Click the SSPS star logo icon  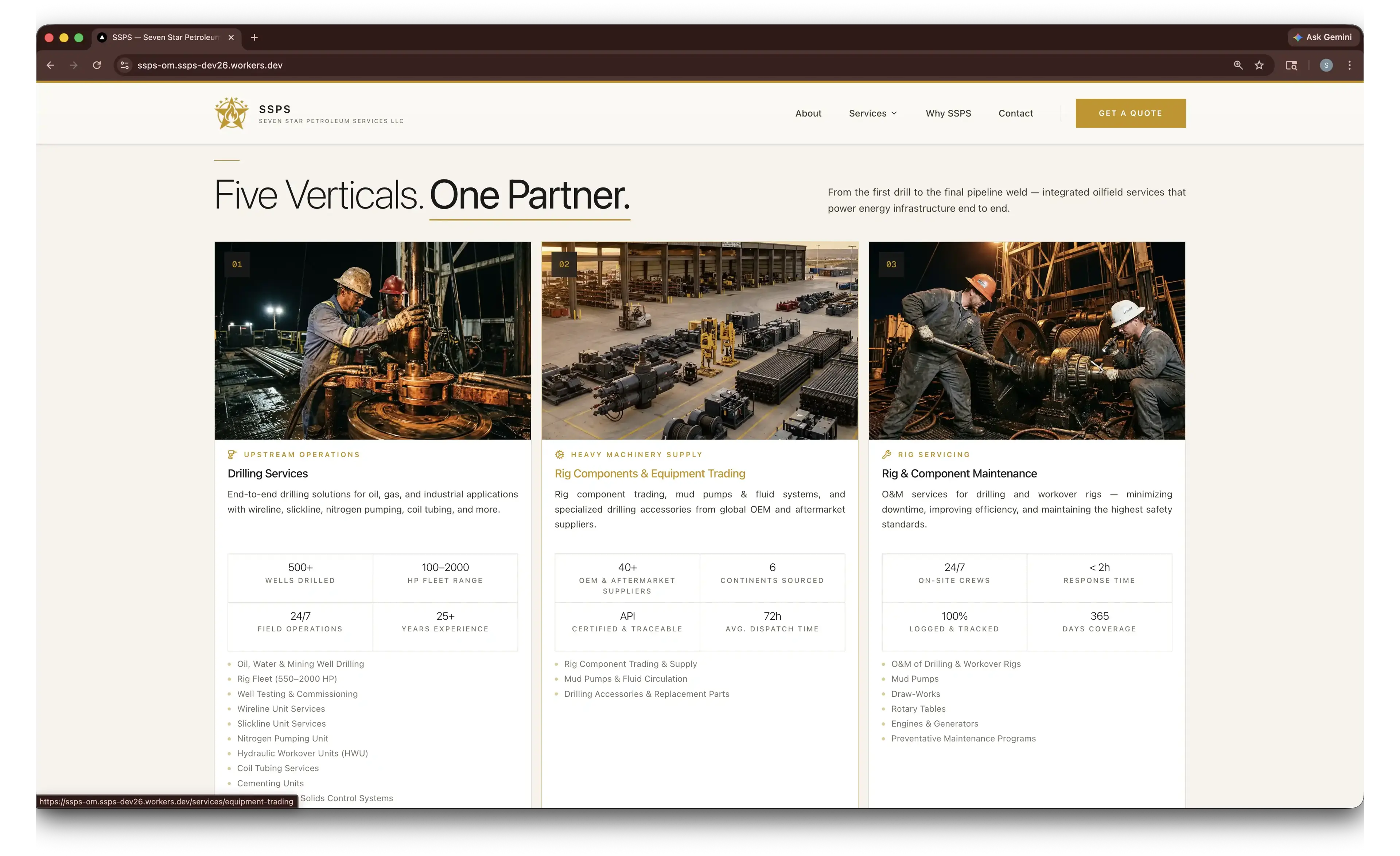[231, 113]
